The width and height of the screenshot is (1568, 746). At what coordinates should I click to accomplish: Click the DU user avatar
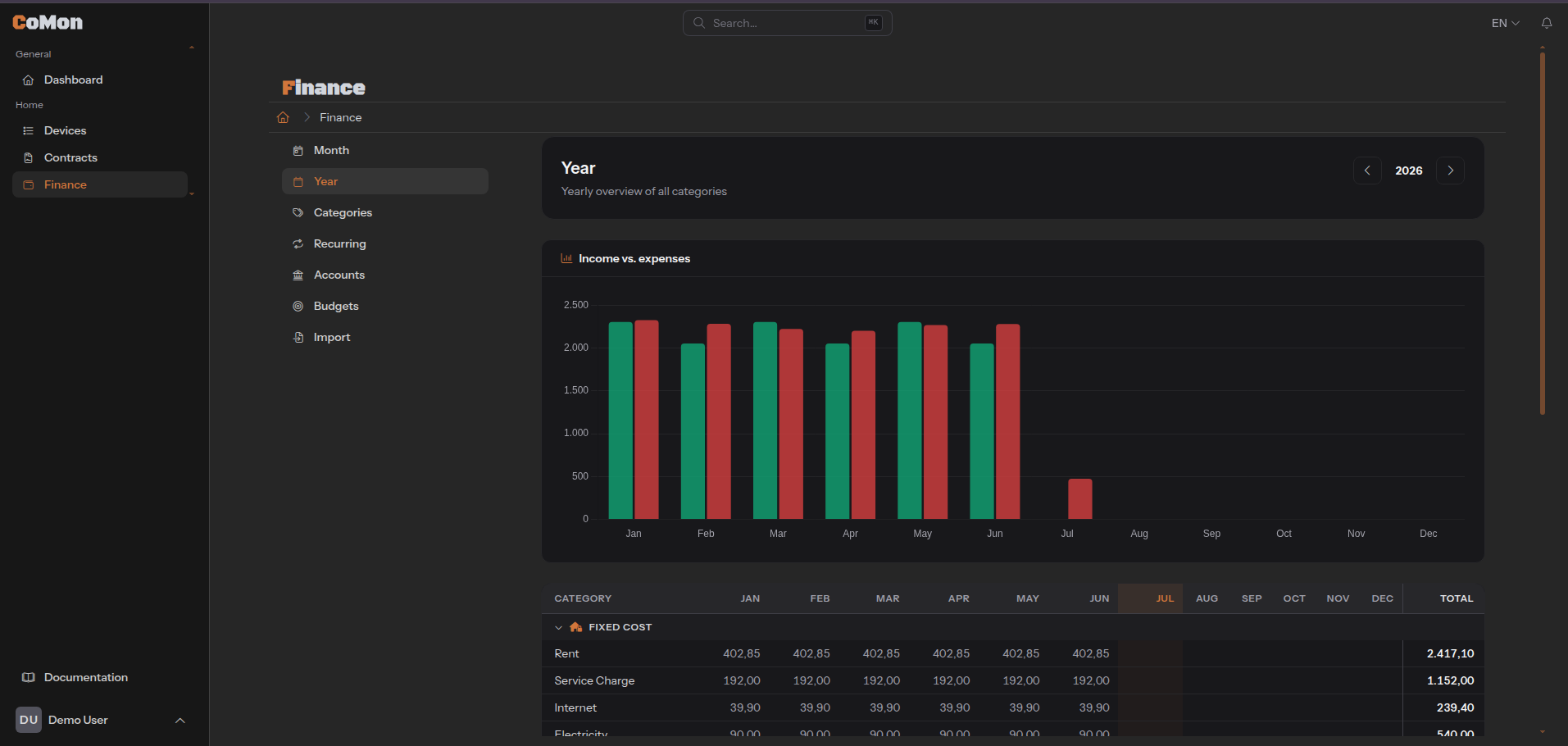pyautogui.click(x=29, y=720)
